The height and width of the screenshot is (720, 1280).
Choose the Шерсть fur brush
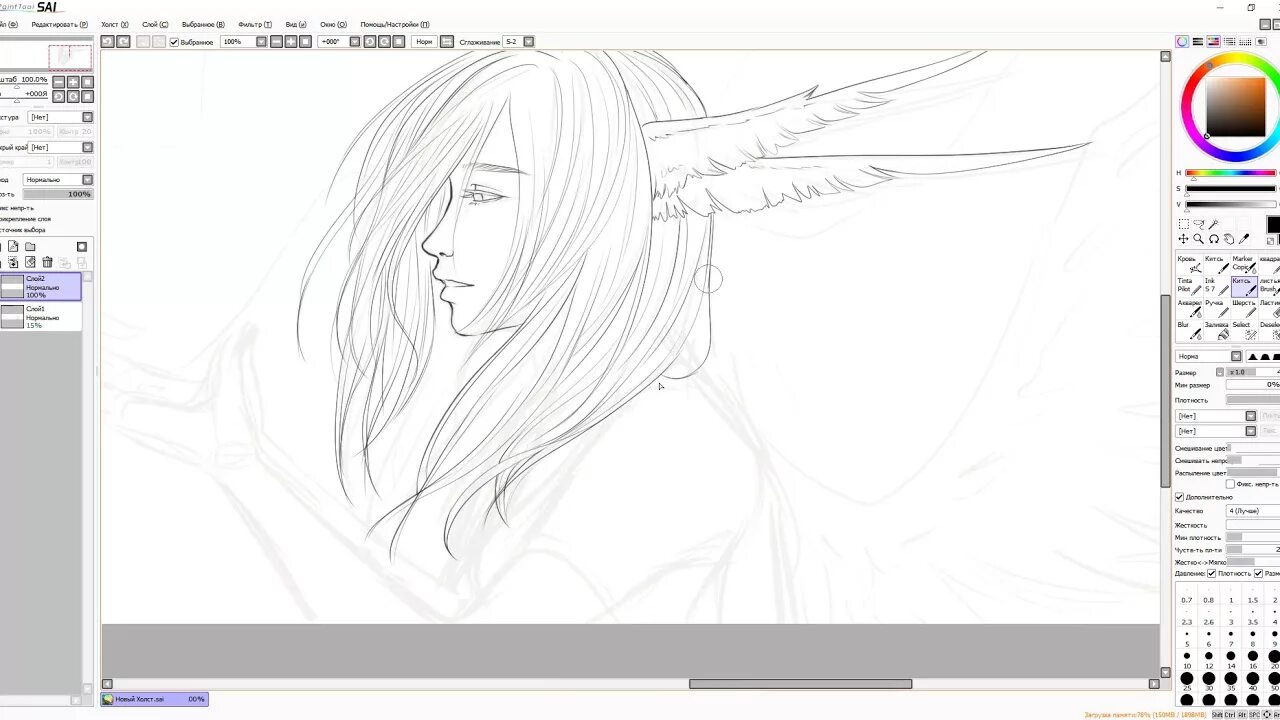coord(1244,309)
